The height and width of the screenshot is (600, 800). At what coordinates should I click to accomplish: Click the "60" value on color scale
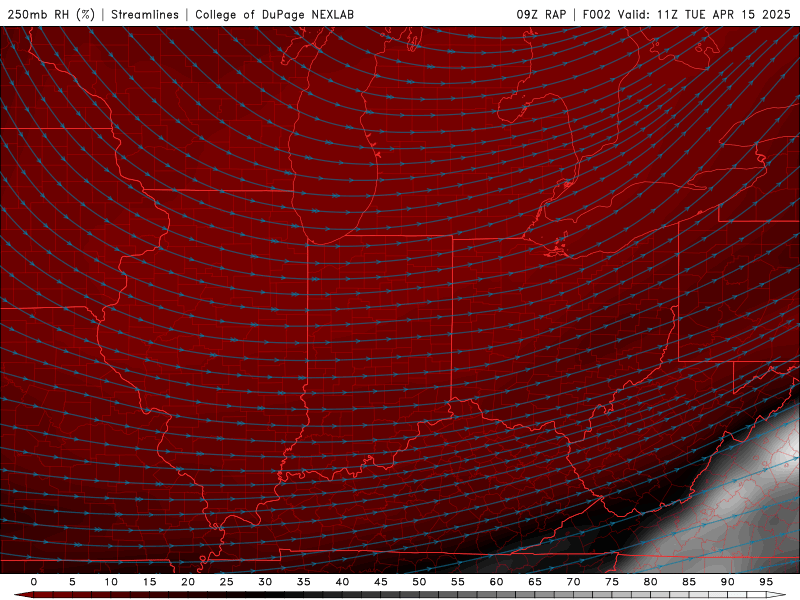[496, 582]
